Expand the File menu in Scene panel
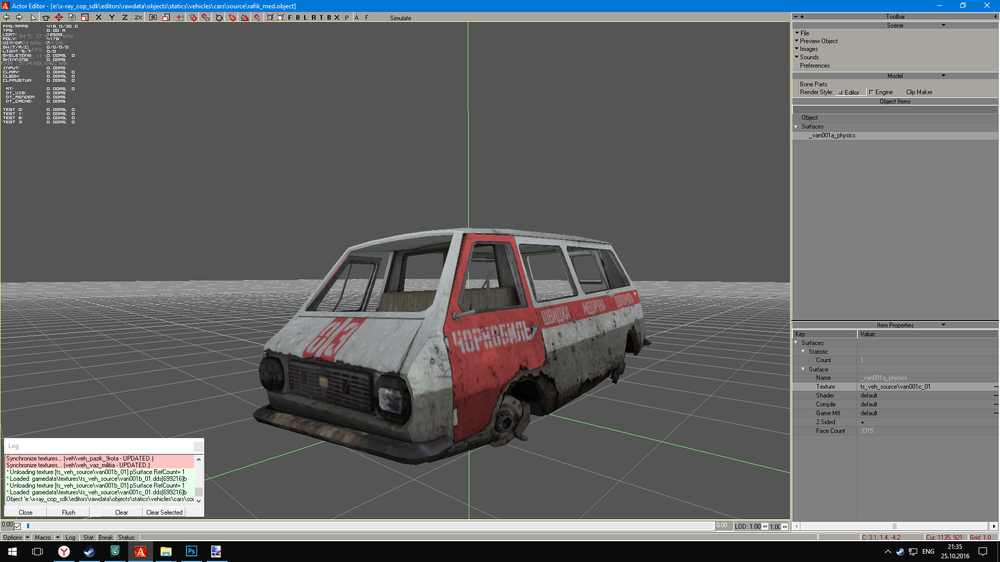The width and height of the screenshot is (1000, 562). (x=803, y=33)
